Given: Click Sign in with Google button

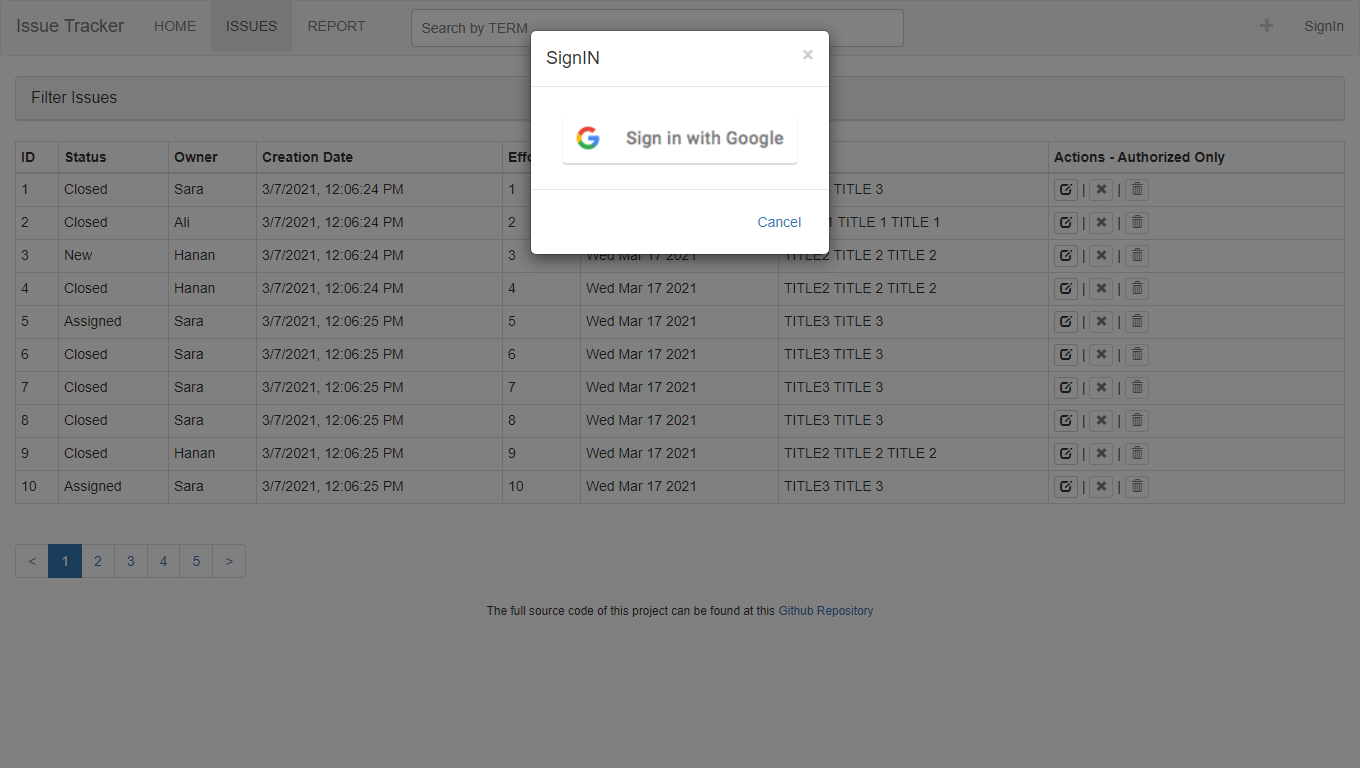Looking at the screenshot, I should 680,138.
